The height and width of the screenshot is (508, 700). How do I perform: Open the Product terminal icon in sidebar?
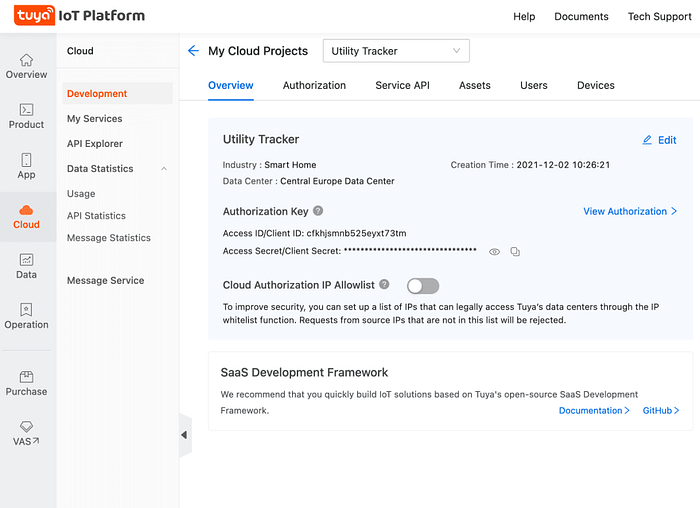click(x=26, y=110)
